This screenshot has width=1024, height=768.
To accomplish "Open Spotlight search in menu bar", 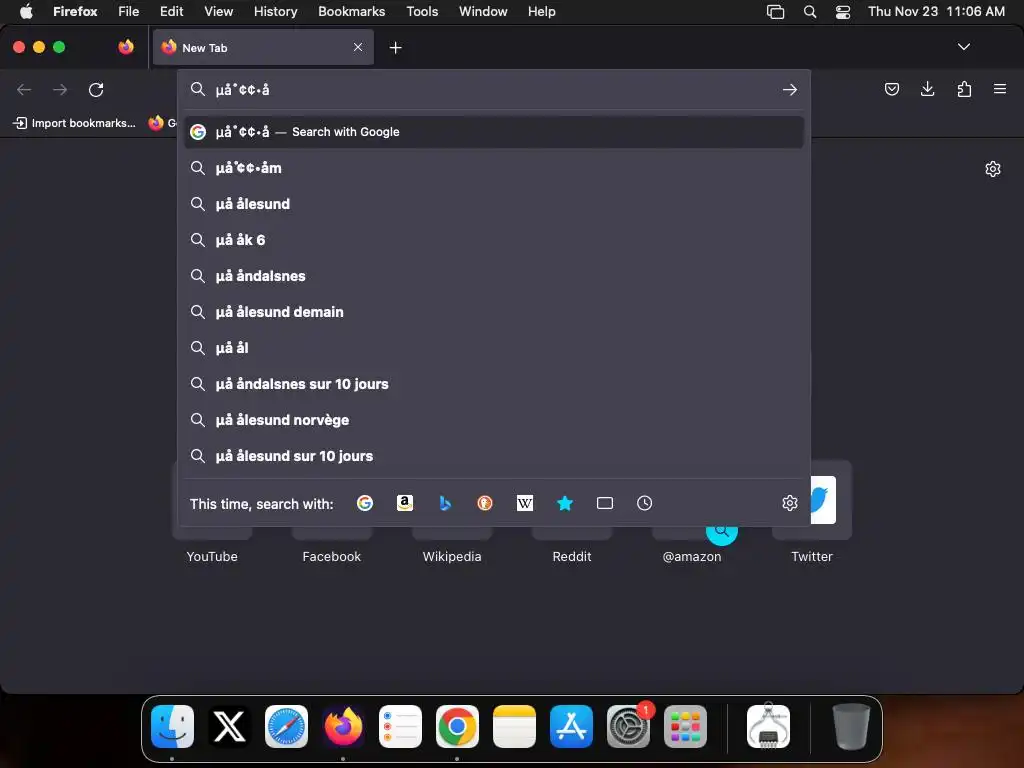I will tap(810, 11).
